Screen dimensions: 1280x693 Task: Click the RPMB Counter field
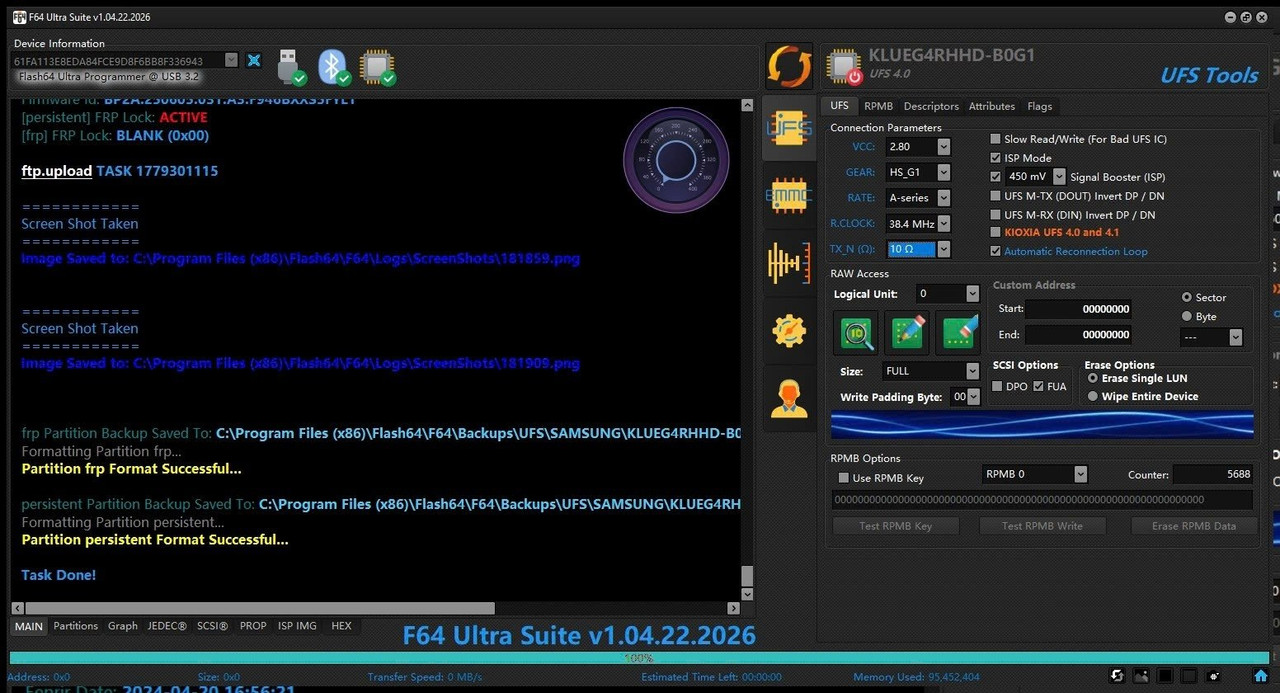pyautogui.click(x=1213, y=474)
